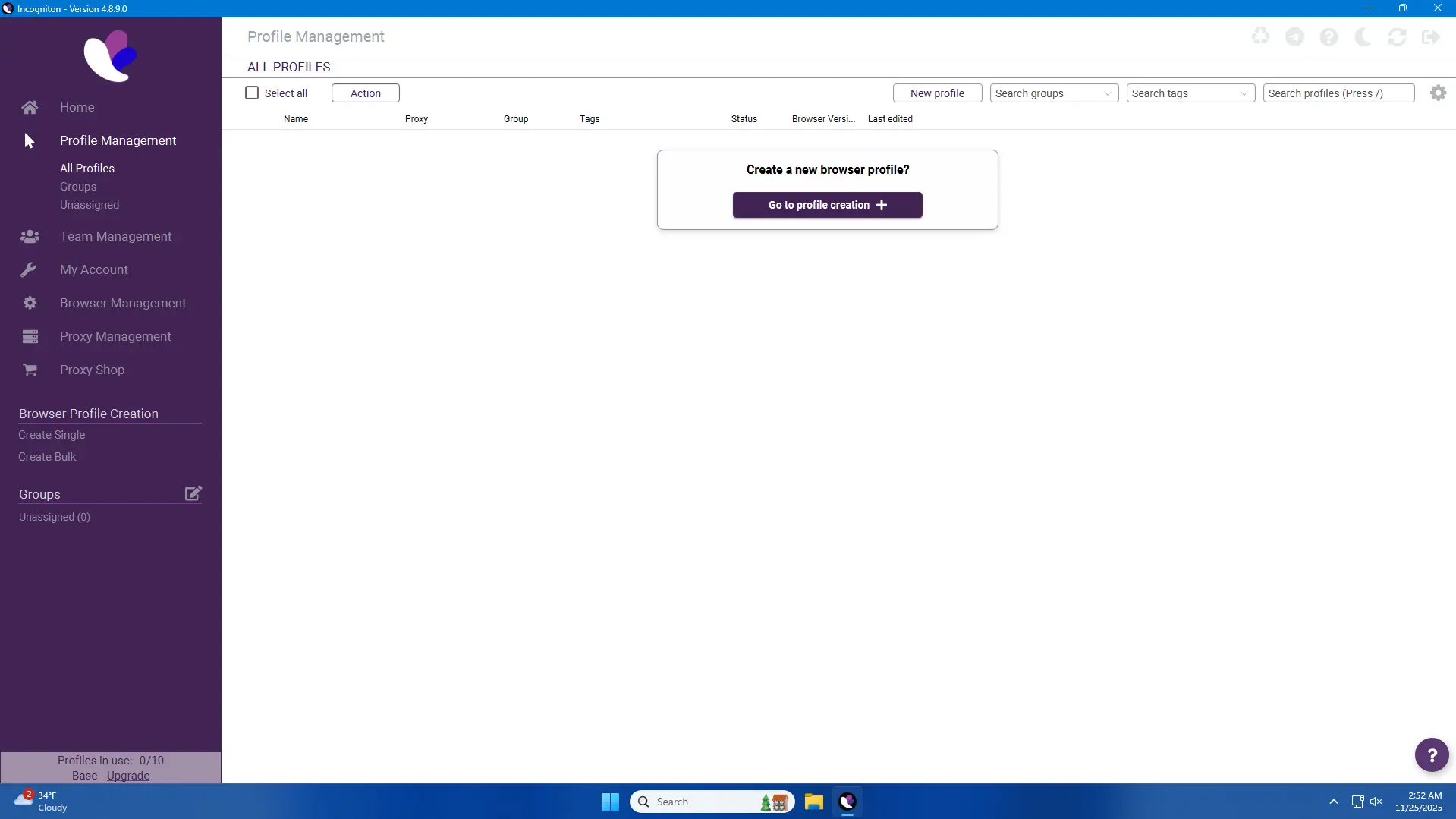This screenshot has width=1456, height=819.
Task: Click the Proxy Management server icon
Action: [x=30, y=336]
